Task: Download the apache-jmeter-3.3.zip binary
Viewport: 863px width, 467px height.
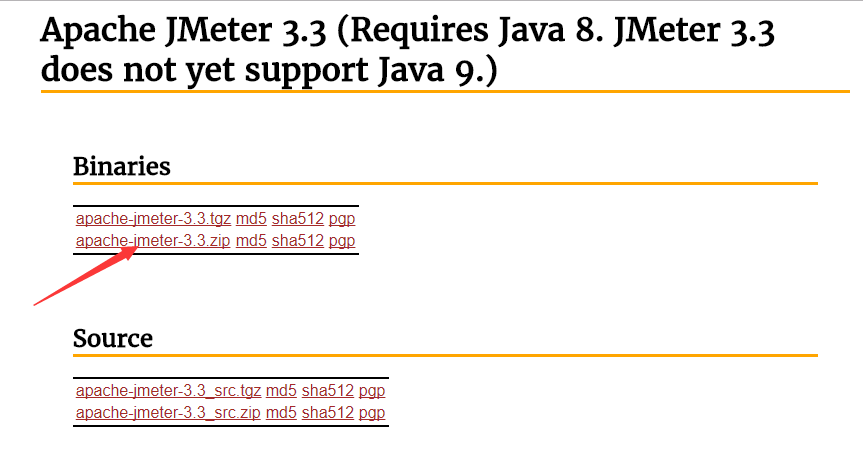Action: pyautogui.click(x=153, y=241)
